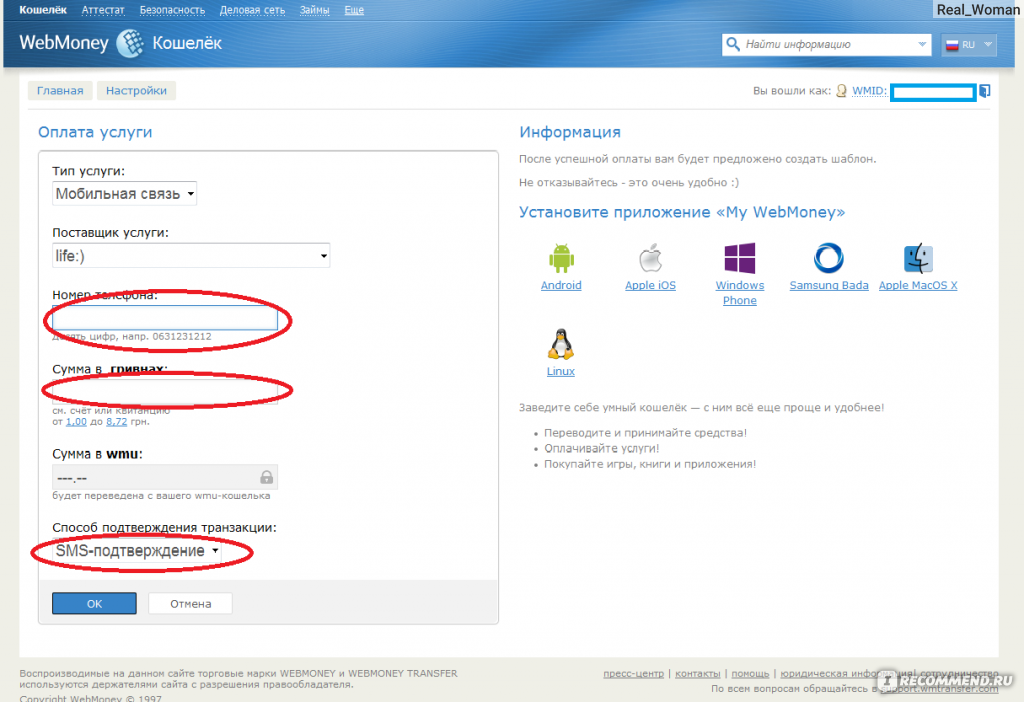Expand the RU language selector arrow

pos(987,44)
